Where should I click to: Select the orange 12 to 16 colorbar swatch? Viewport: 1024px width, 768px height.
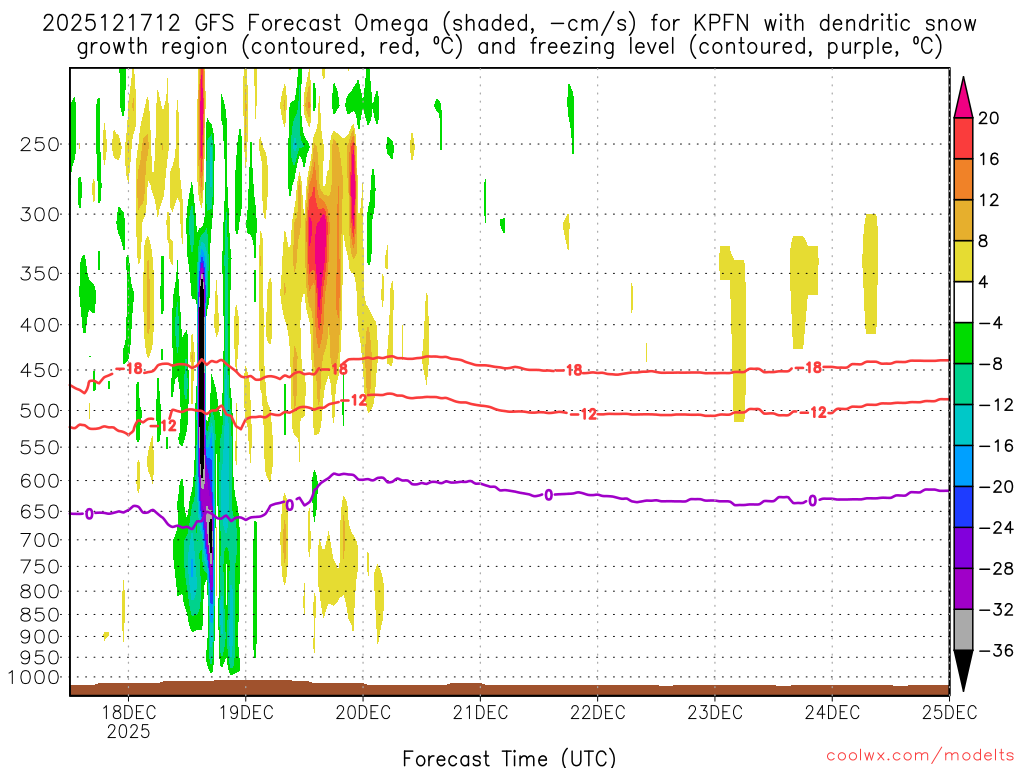pyautogui.click(x=963, y=180)
